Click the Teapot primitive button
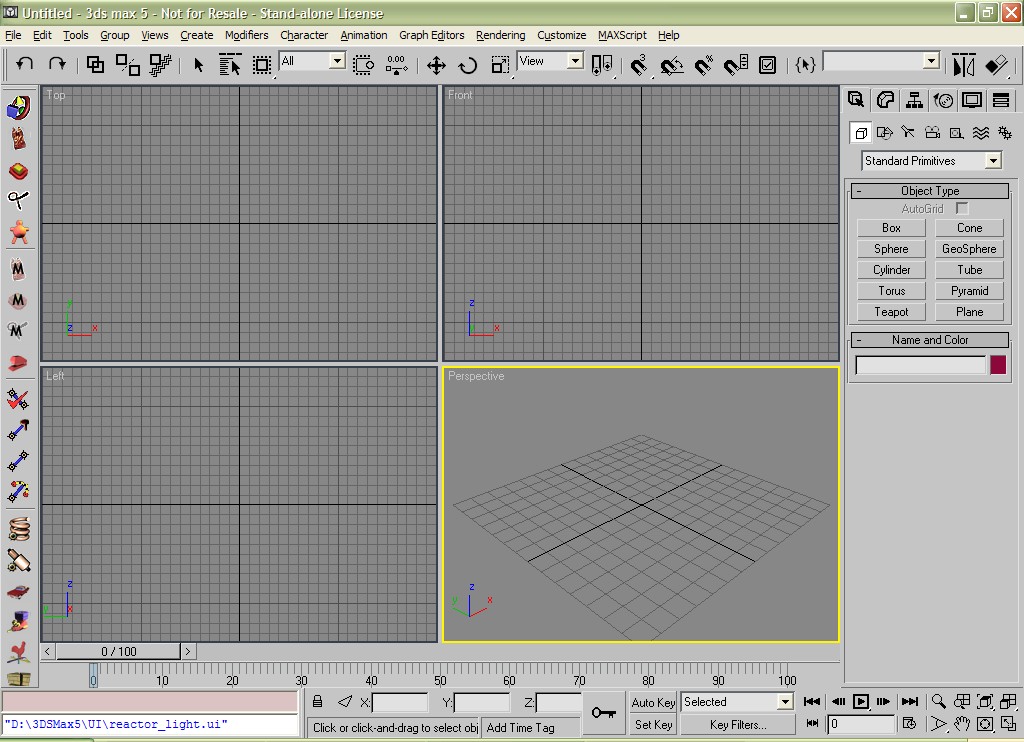Viewport: 1024px width, 742px height. coord(891,312)
